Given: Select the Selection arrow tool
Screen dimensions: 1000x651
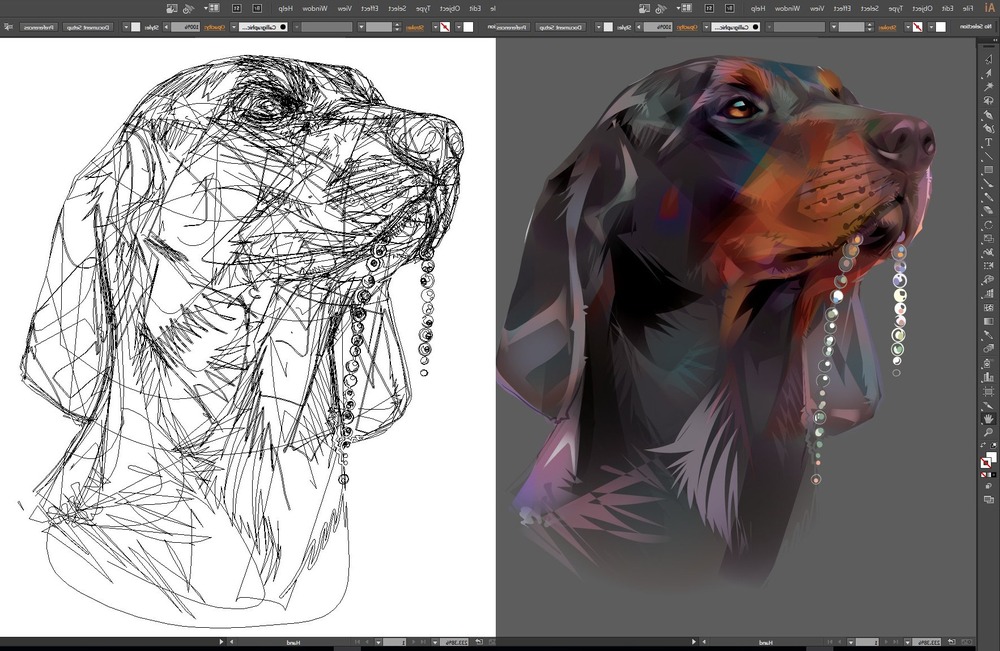Looking at the screenshot, I should pyautogui.click(x=988, y=60).
